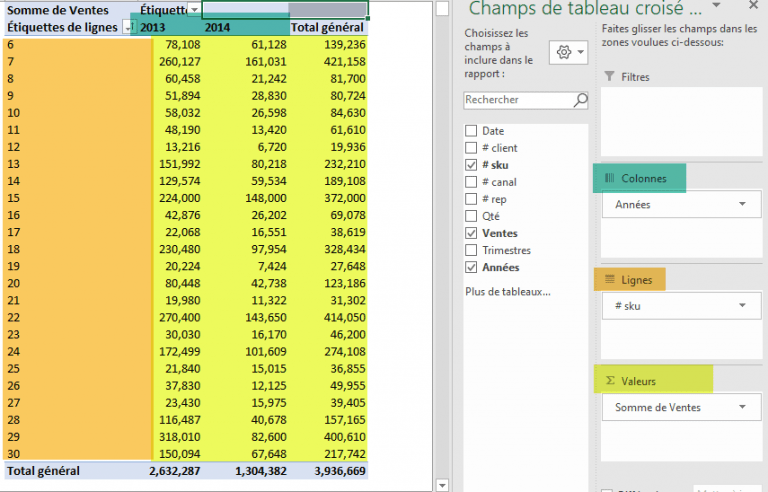Tick the Trimestres field checkbox

click(x=471, y=250)
